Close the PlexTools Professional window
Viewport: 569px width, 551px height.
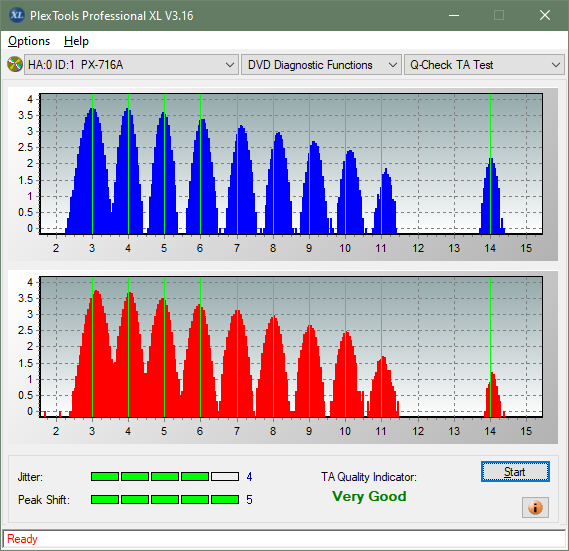coord(545,15)
